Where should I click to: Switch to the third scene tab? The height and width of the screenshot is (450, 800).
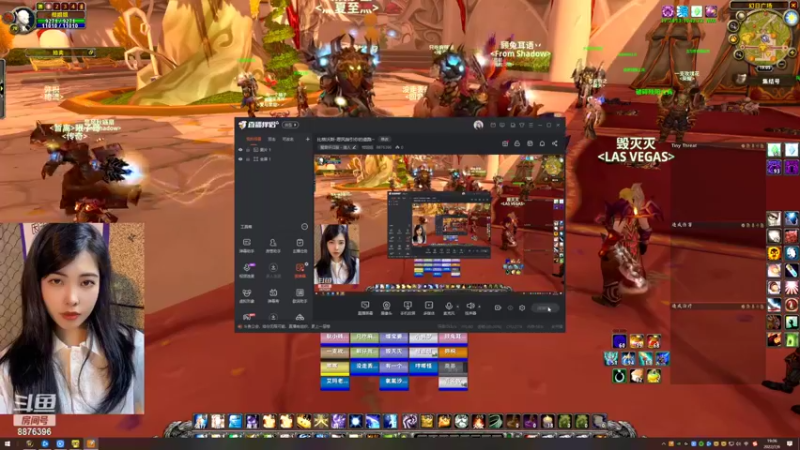(288, 139)
